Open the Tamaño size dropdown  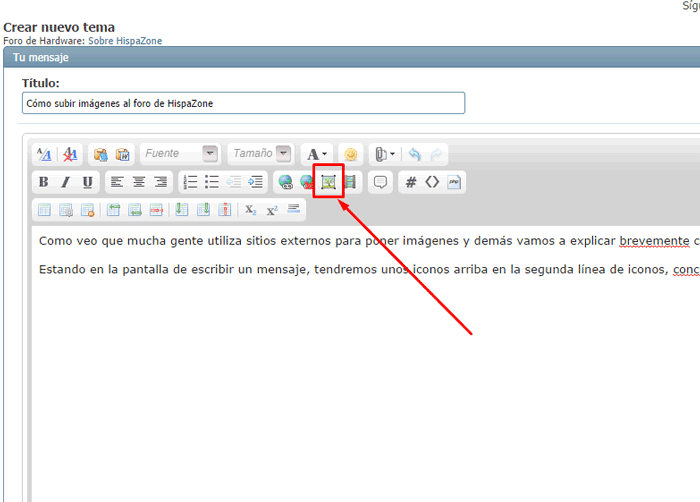(260, 154)
